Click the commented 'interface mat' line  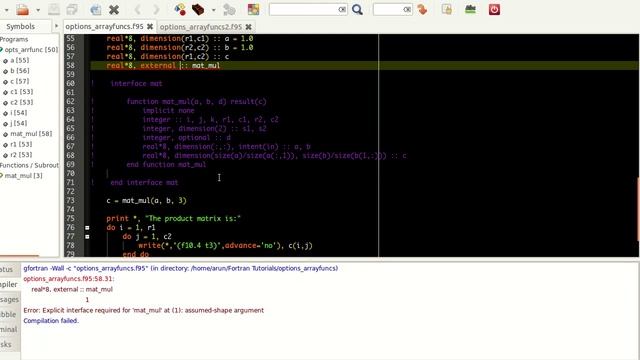[136, 84]
